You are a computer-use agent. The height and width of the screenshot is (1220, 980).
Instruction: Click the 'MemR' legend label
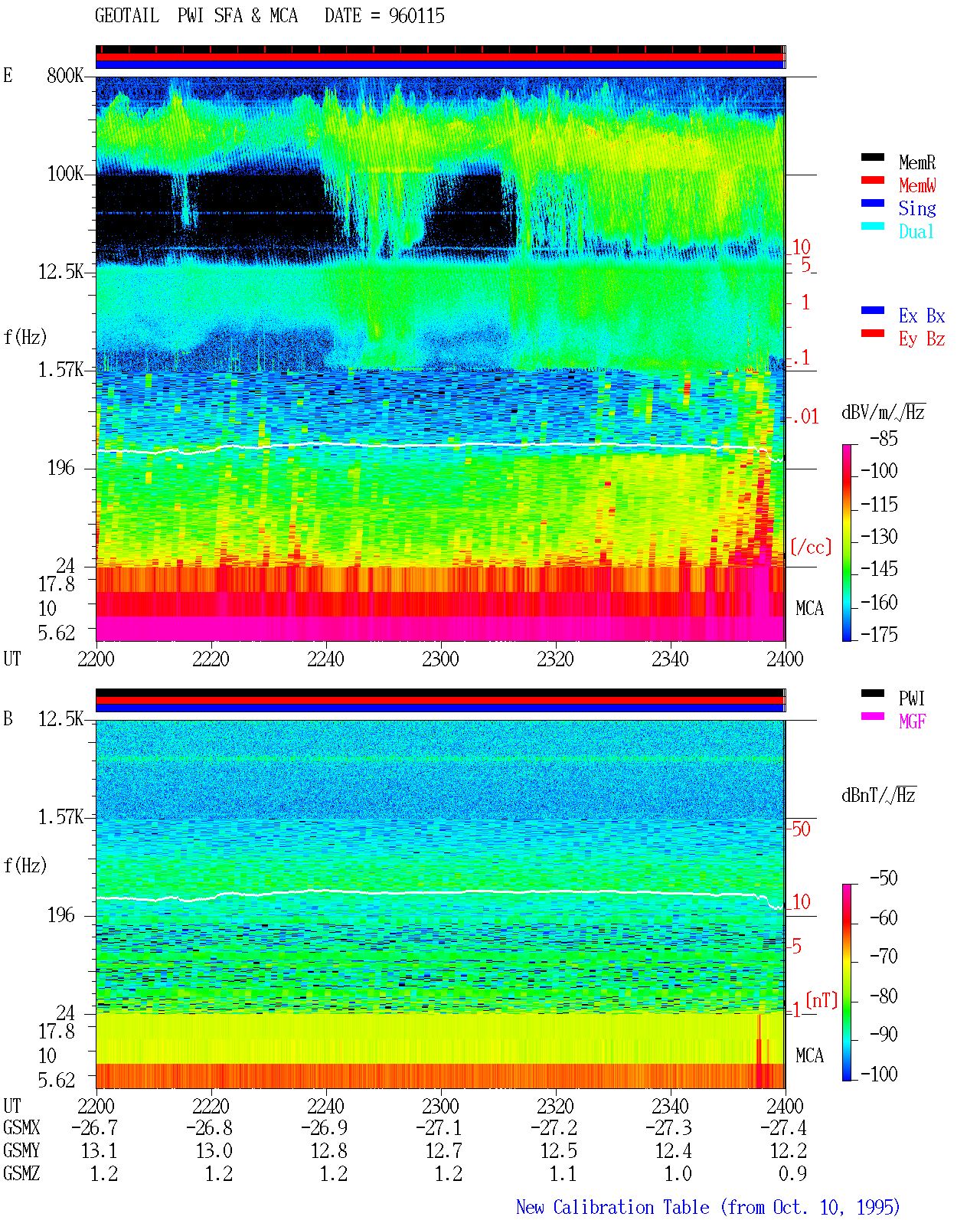click(x=917, y=162)
